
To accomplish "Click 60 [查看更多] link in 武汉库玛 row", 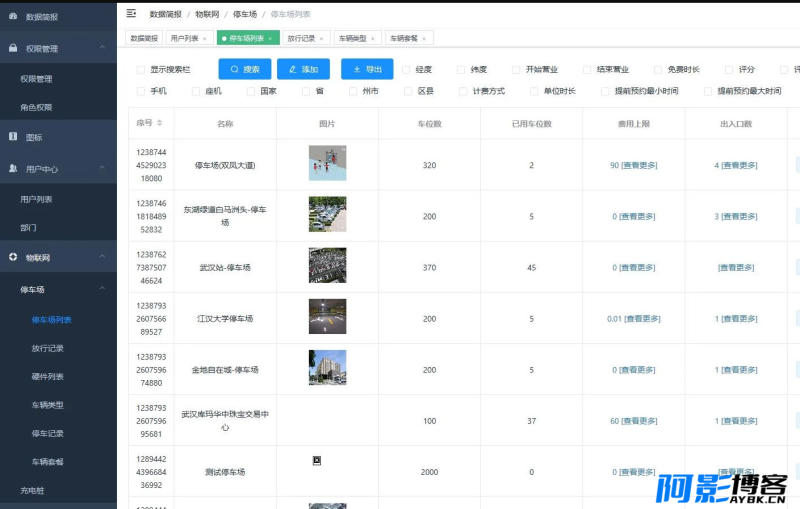I will pyautogui.click(x=634, y=421).
